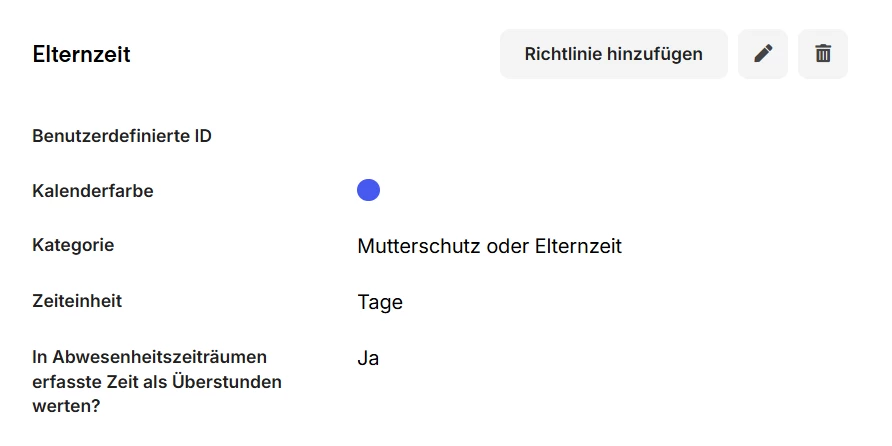Edit the Elternzeit absence type

click(x=763, y=54)
